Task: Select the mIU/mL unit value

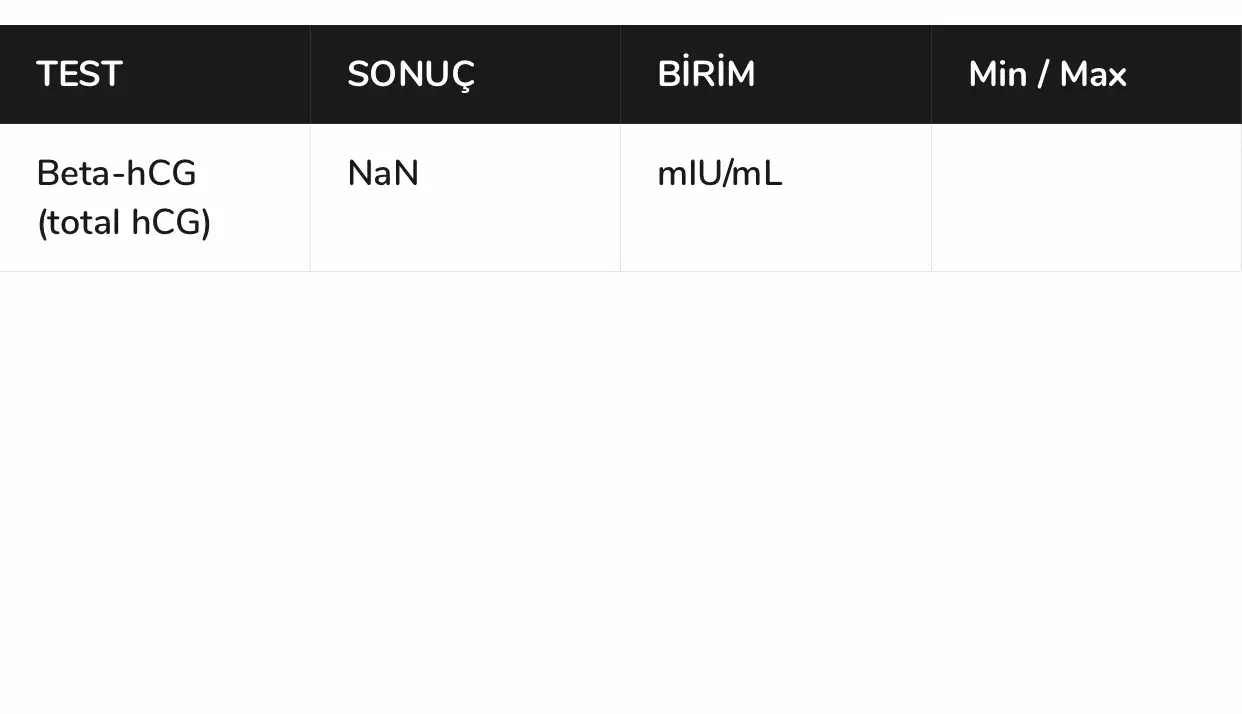Action: pos(719,174)
